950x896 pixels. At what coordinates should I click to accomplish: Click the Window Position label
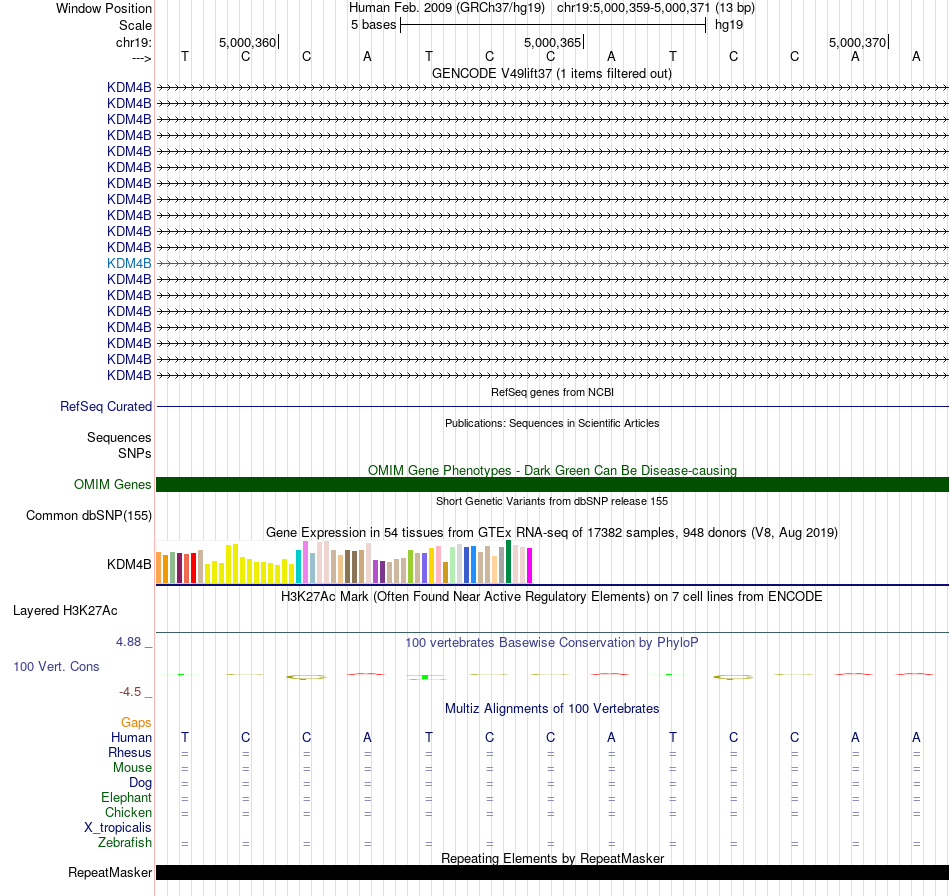click(x=104, y=8)
